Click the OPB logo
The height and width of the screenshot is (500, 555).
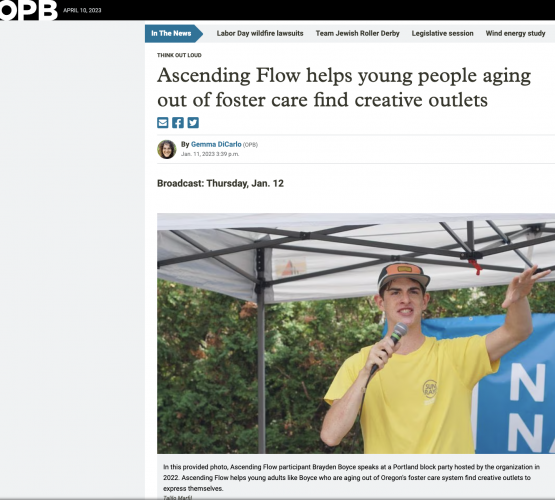(x=28, y=10)
